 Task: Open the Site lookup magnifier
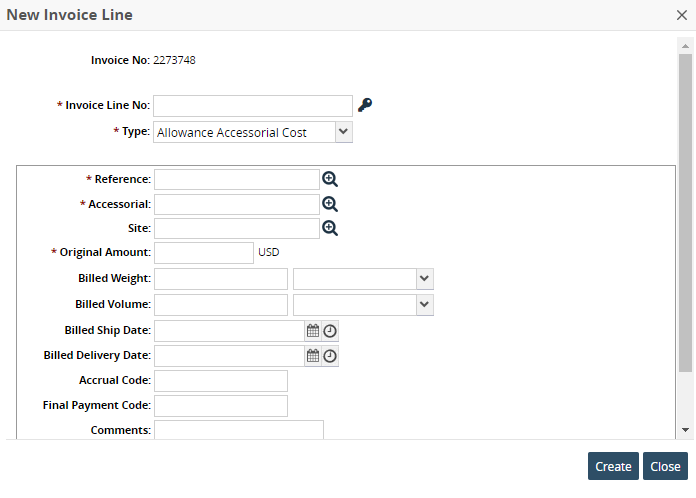click(330, 228)
